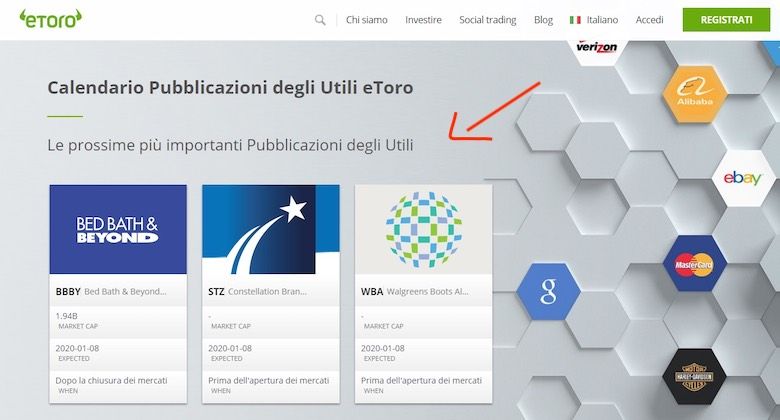780x420 pixels.
Task: Click the BBBY ticker text
Action: click(68, 292)
